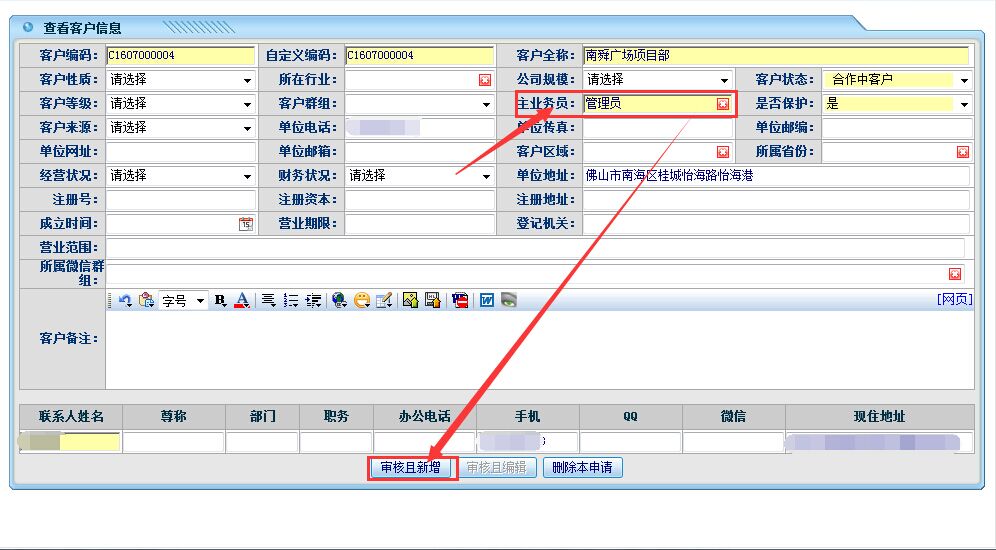This screenshot has width=996, height=550.
Task: Click the [网页] link in editor
Action: click(x=954, y=299)
